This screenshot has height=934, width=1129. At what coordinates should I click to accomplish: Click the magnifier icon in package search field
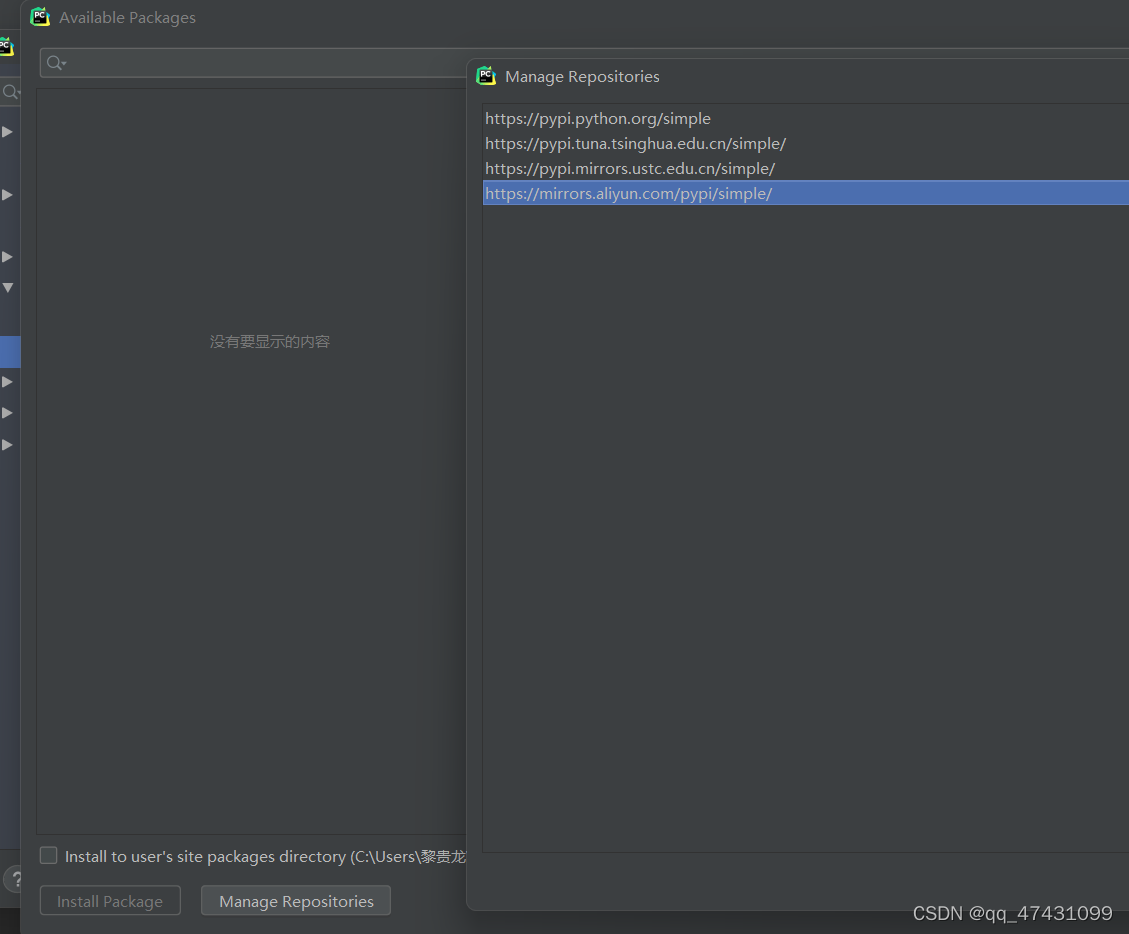(56, 63)
